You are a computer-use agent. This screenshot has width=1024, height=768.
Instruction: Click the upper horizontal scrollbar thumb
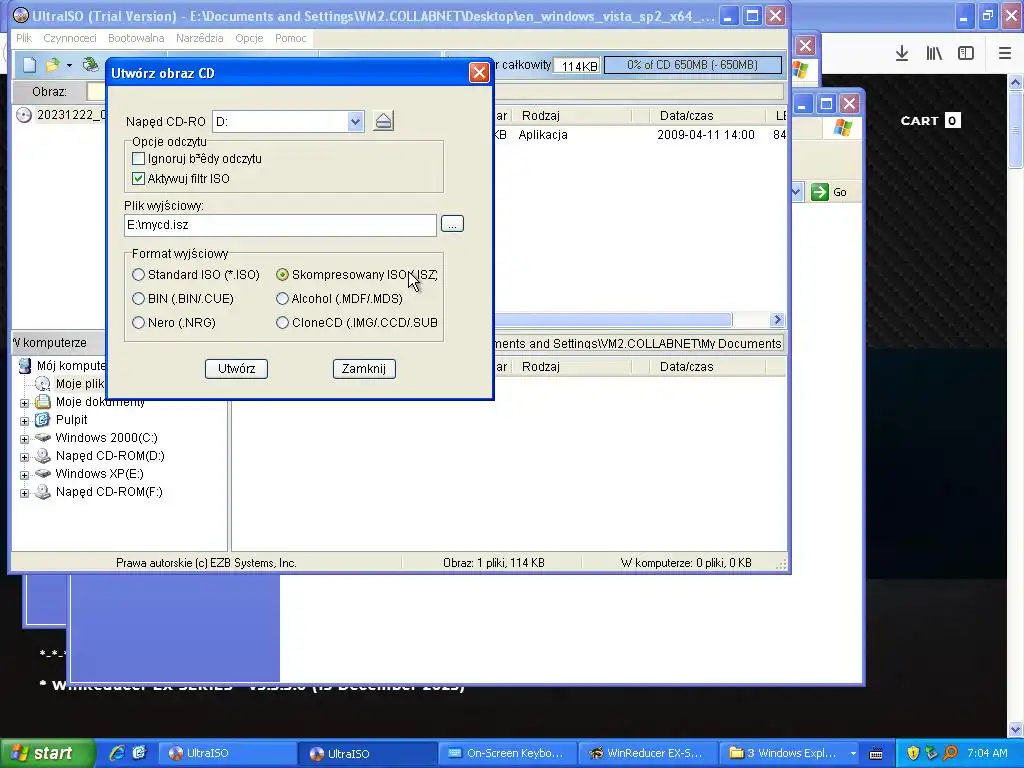[613, 319]
